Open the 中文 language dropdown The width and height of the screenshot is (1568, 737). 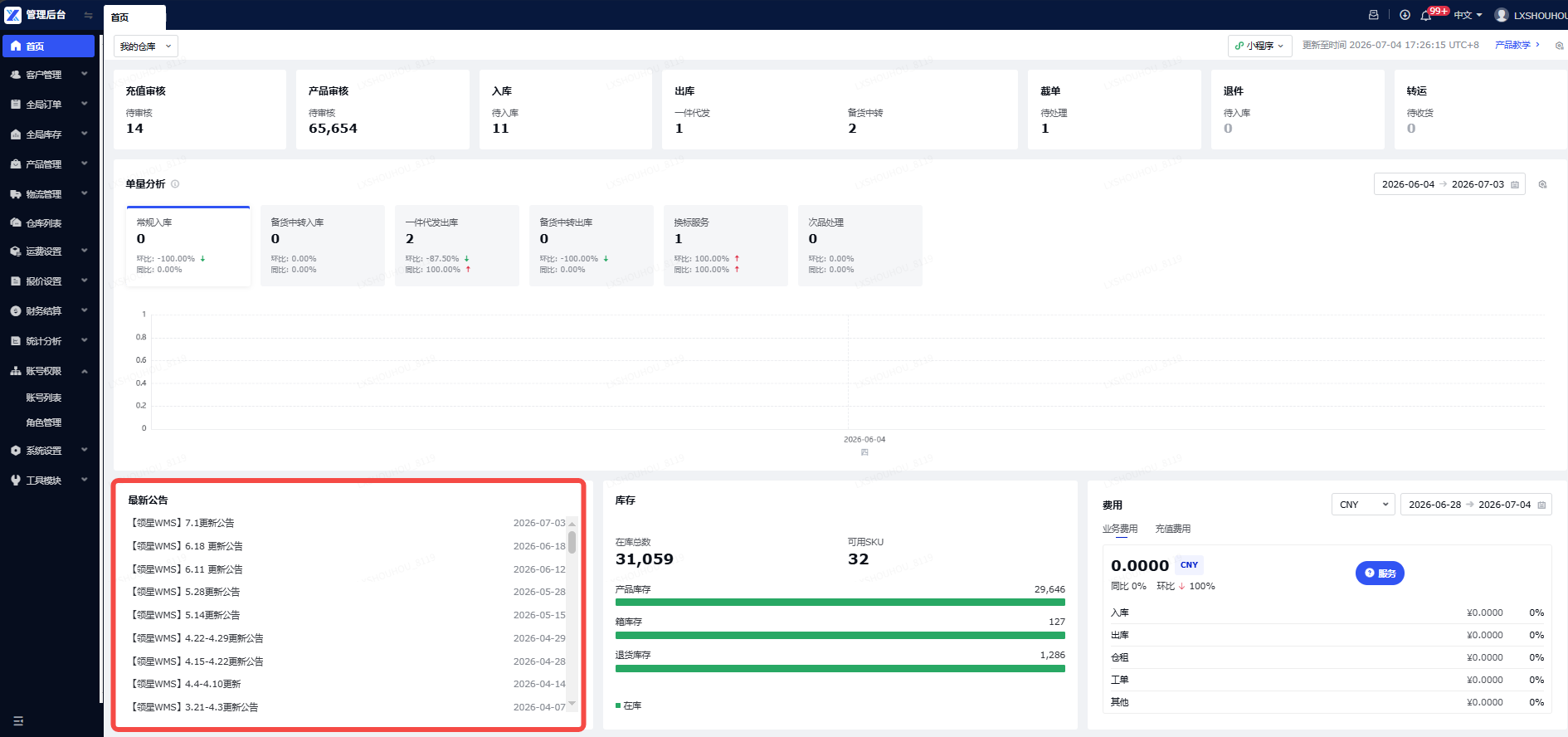coord(1468,16)
